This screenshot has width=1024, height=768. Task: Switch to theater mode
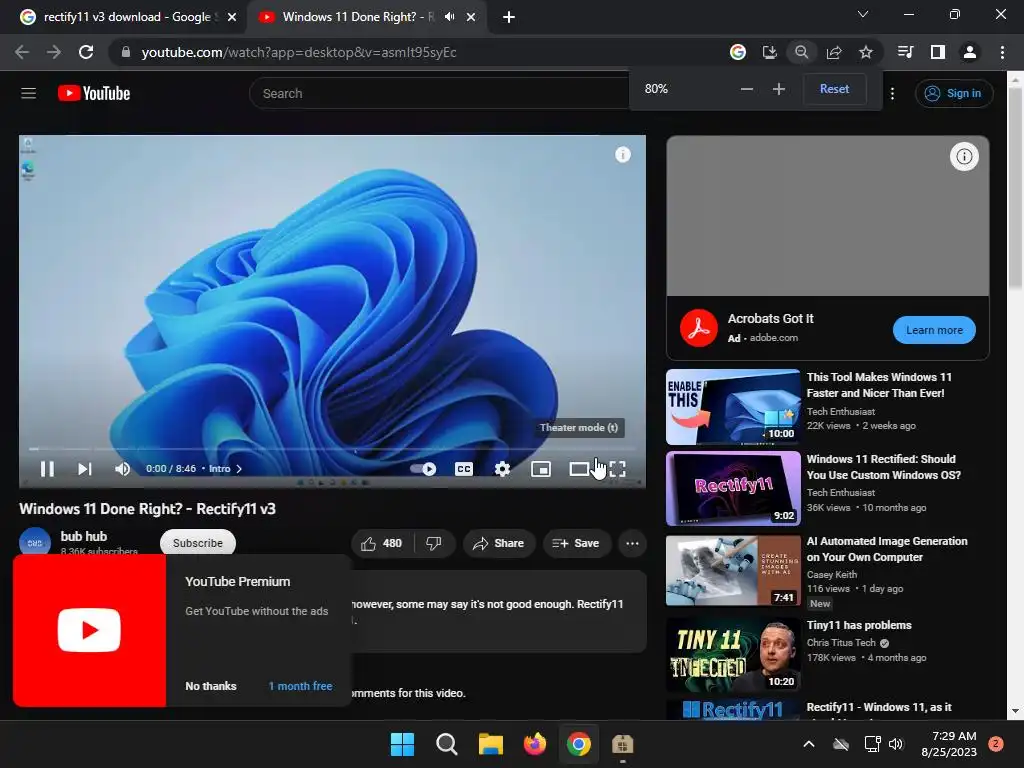[x=579, y=469]
